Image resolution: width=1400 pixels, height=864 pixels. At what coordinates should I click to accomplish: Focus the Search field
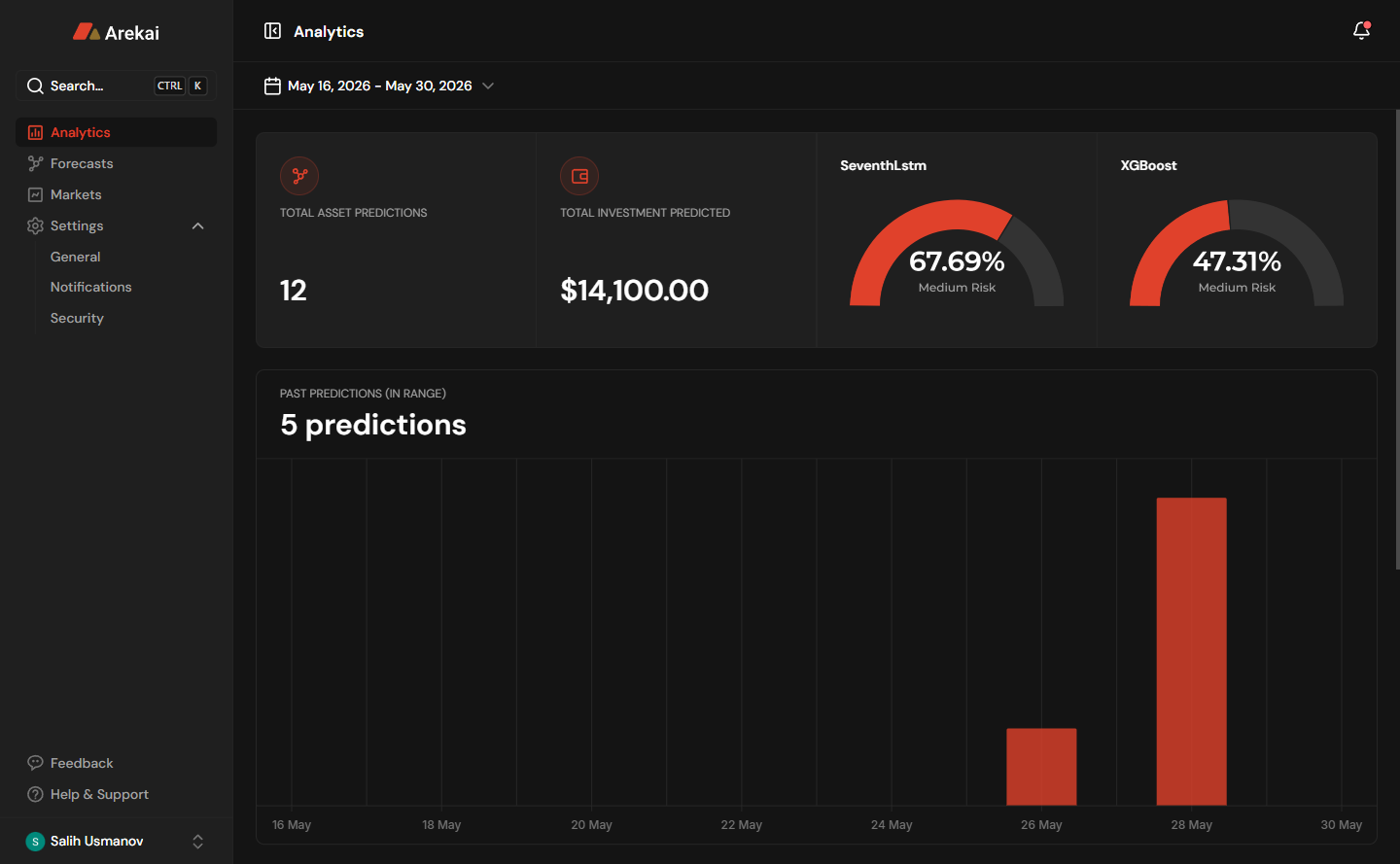click(116, 86)
